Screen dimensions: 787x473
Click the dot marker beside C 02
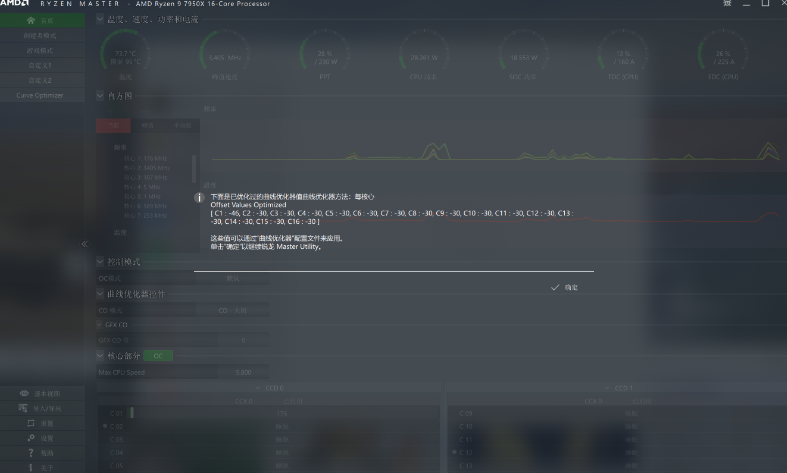(x=105, y=426)
